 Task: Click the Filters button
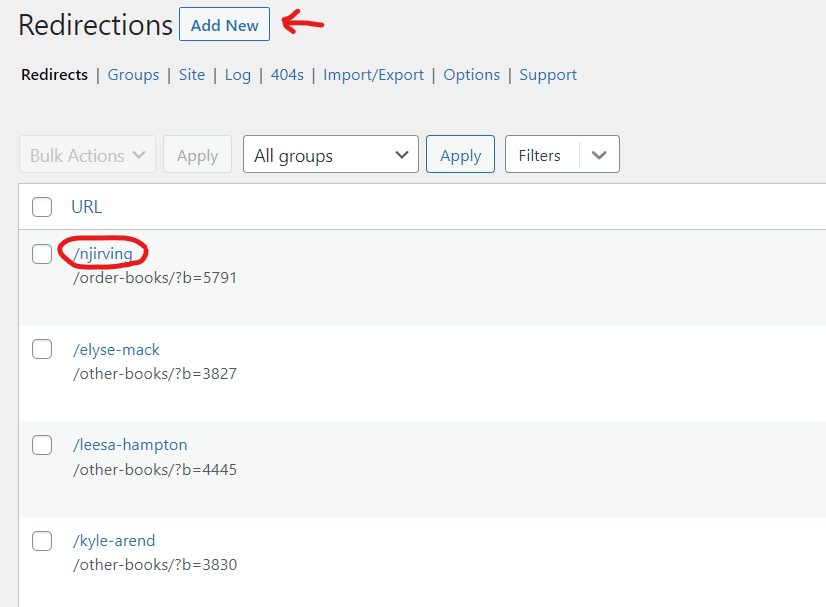coord(540,155)
